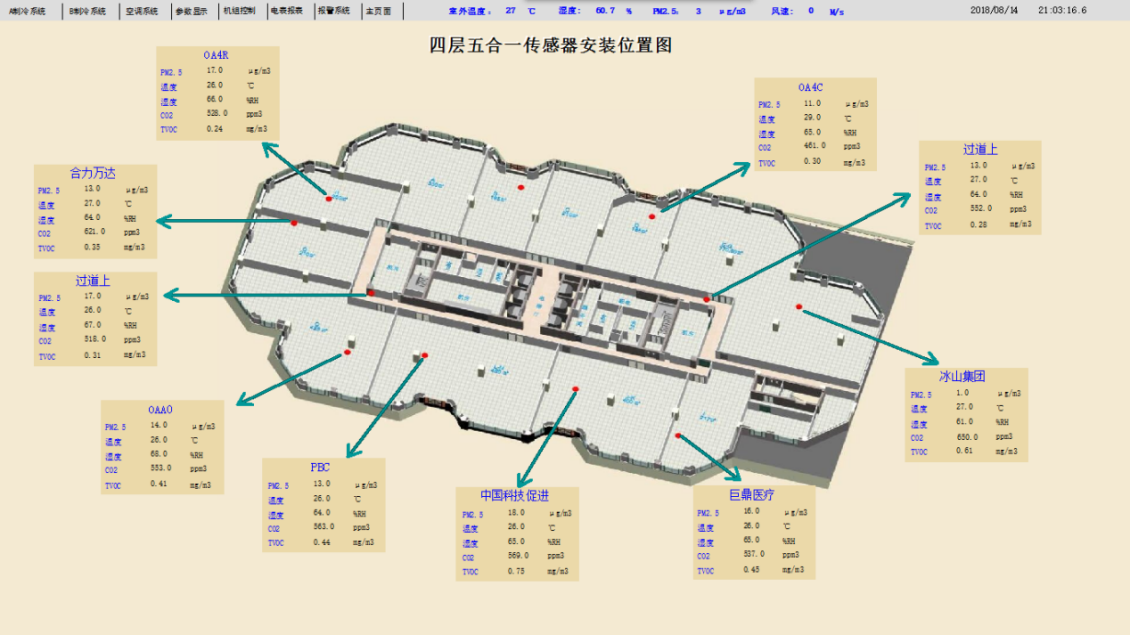Open 报警系统 alarm menu
This screenshot has width=1130, height=635.
pos(334,11)
